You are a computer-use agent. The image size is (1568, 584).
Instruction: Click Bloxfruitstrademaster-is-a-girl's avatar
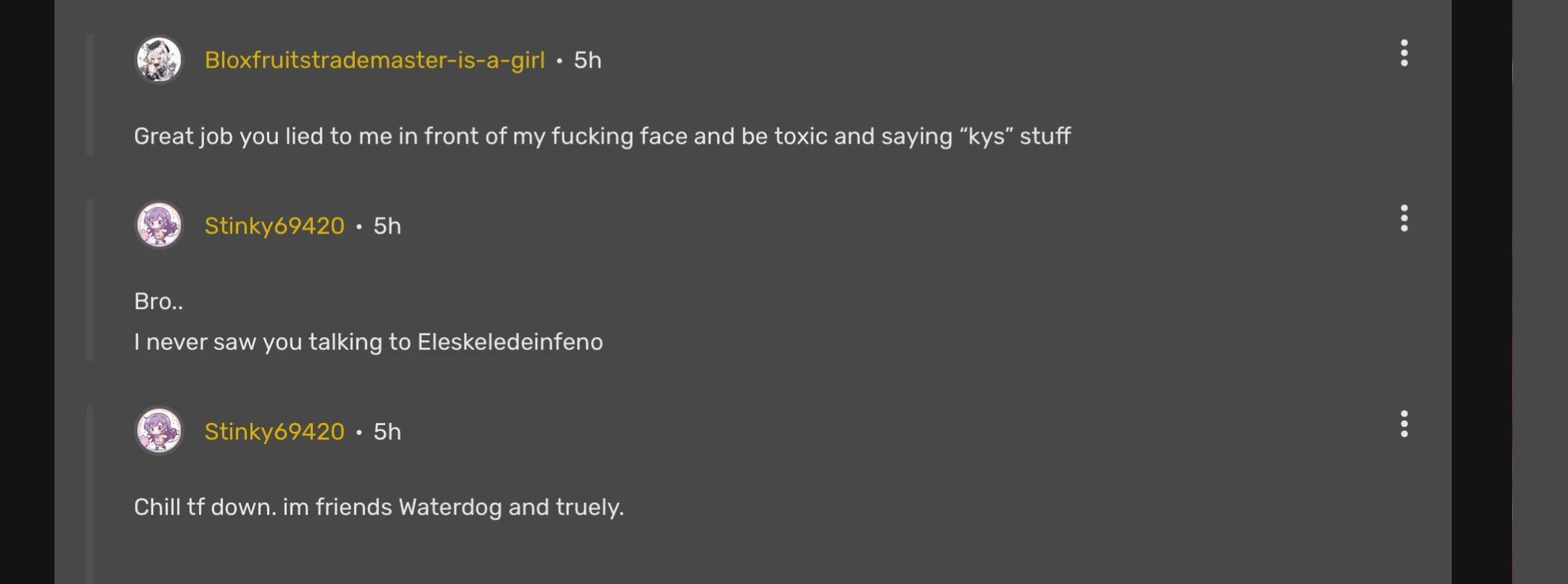pos(159,59)
